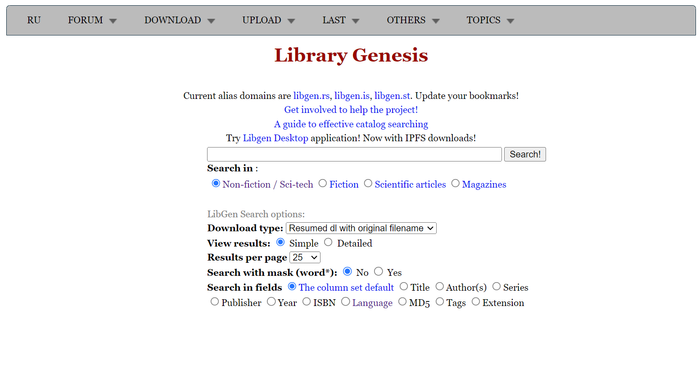Click the Search! button
Image resolution: width=700 pixels, height=377 pixels.
(525, 155)
